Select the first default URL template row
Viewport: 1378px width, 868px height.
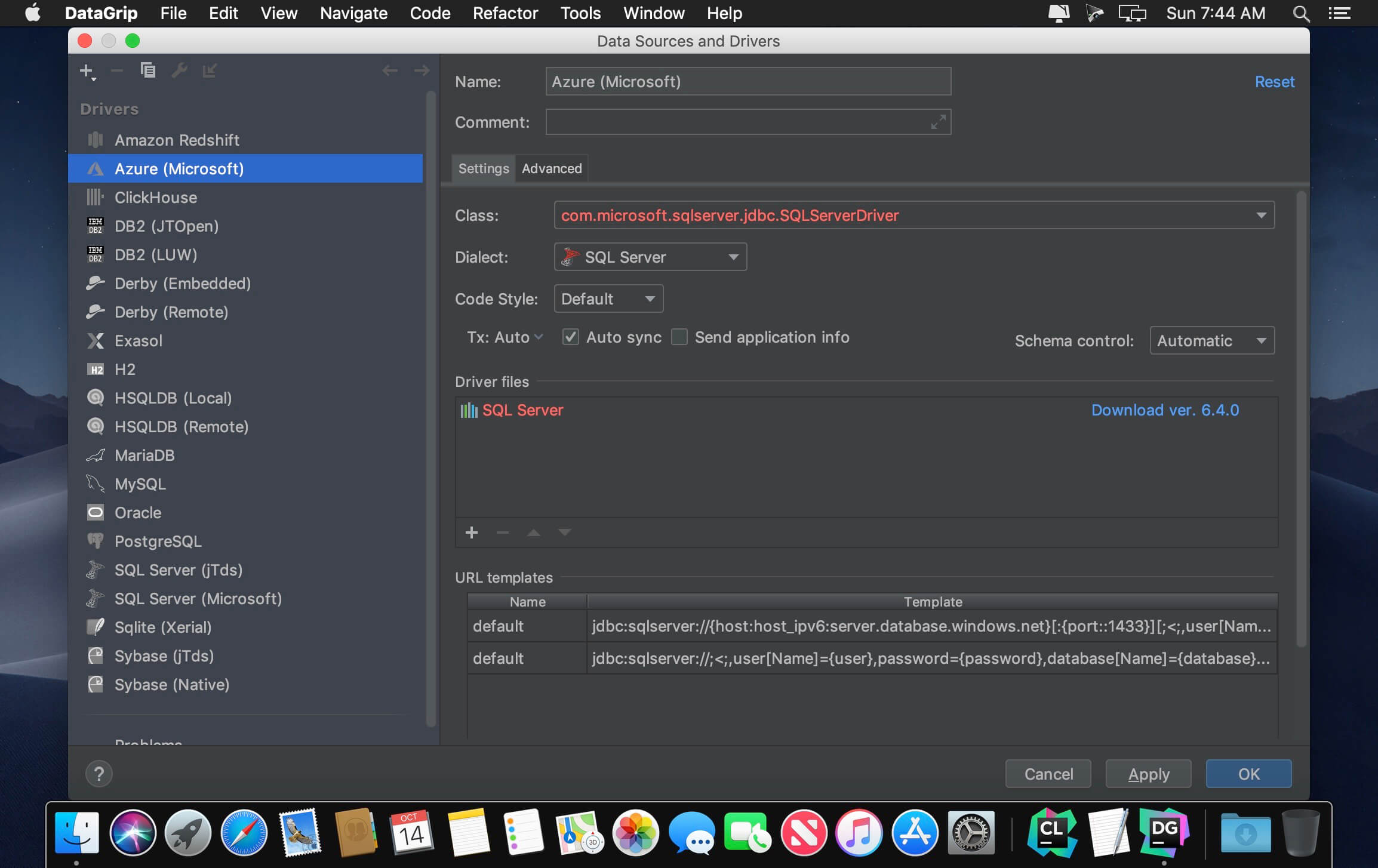click(872, 626)
